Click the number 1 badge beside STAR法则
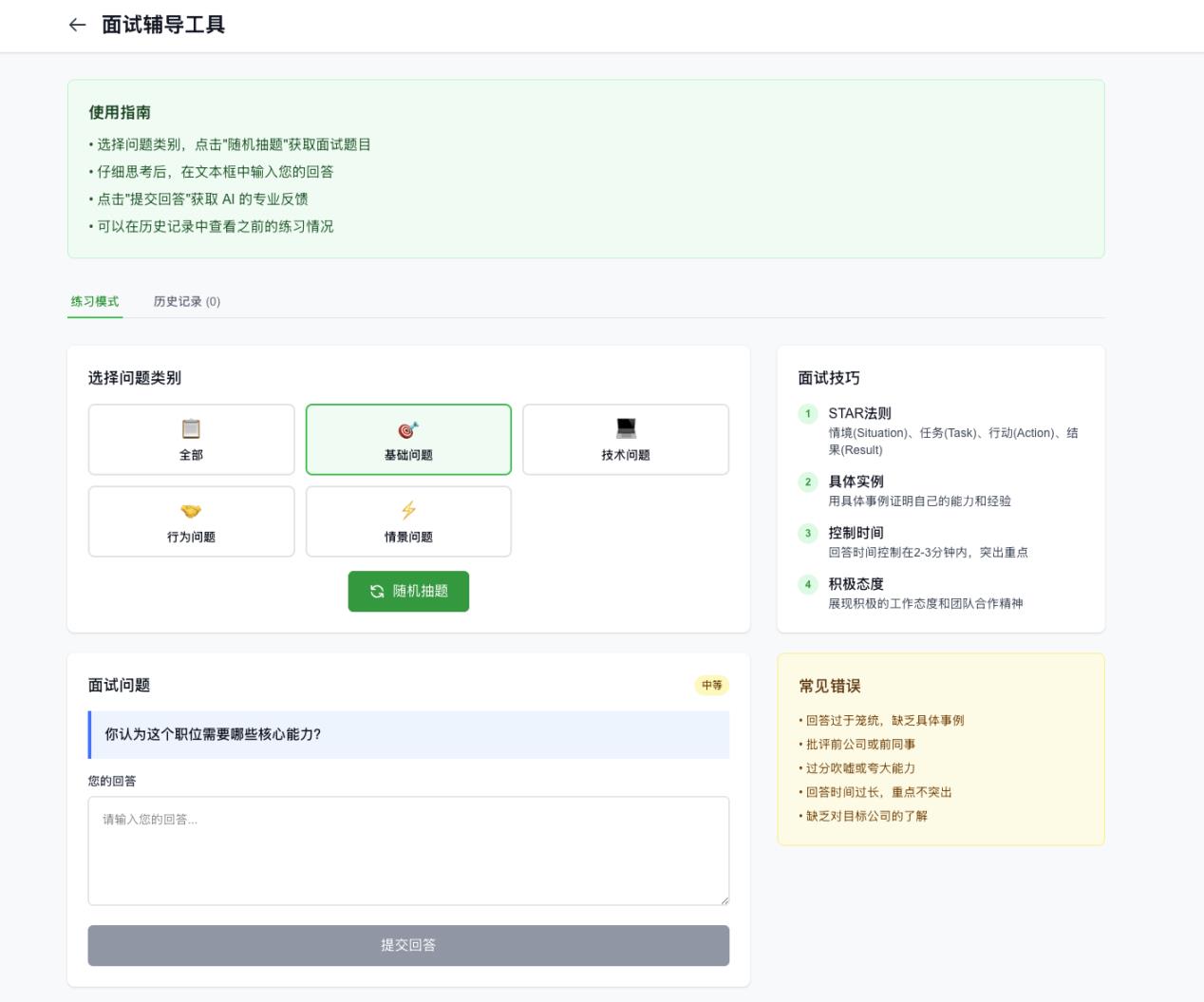This screenshot has width=1204, height=1002. [x=808, y=414]
